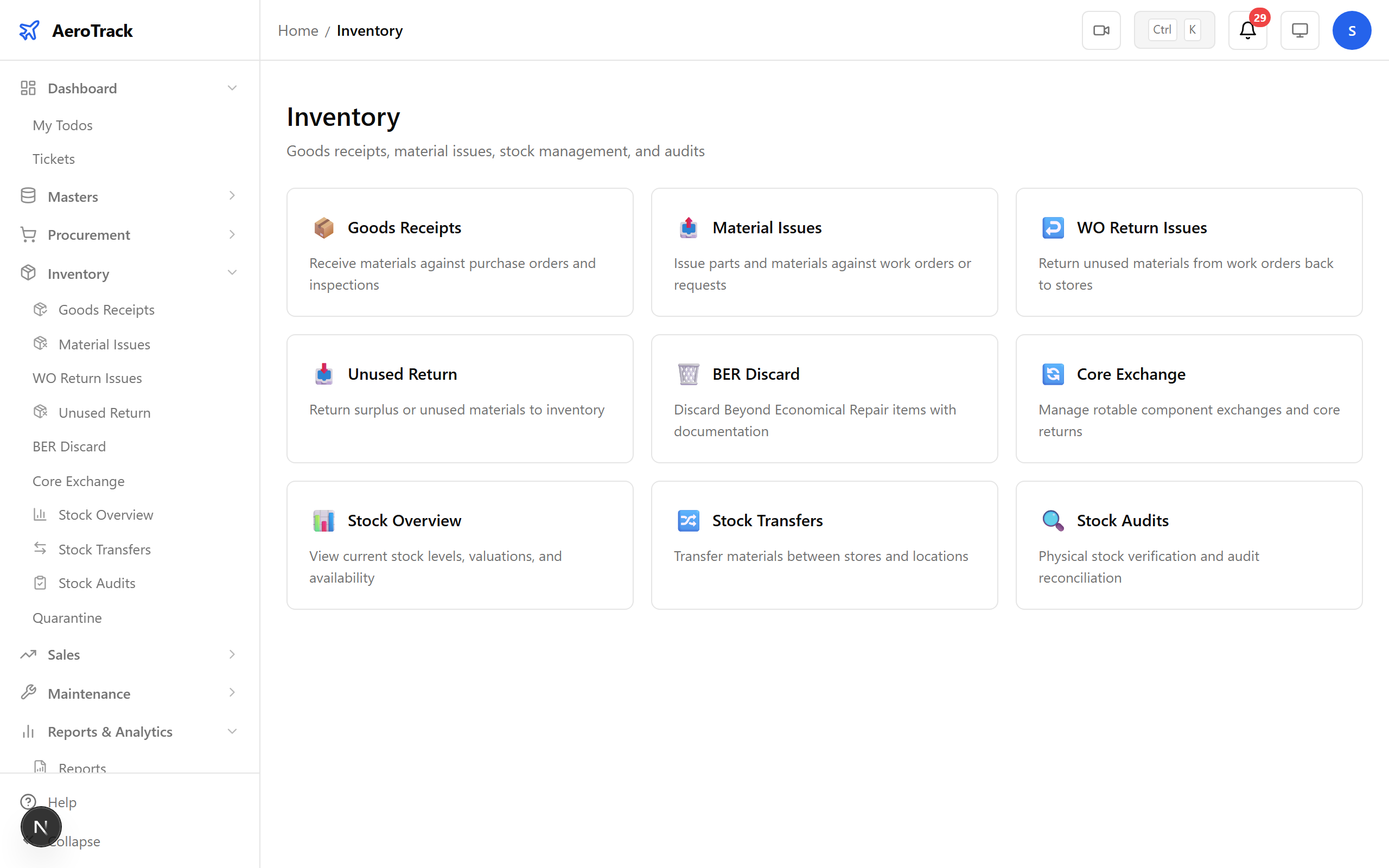Expand the Maintenance sidebar section
This screenshot has width=1389, height=868.
[232, 693]
